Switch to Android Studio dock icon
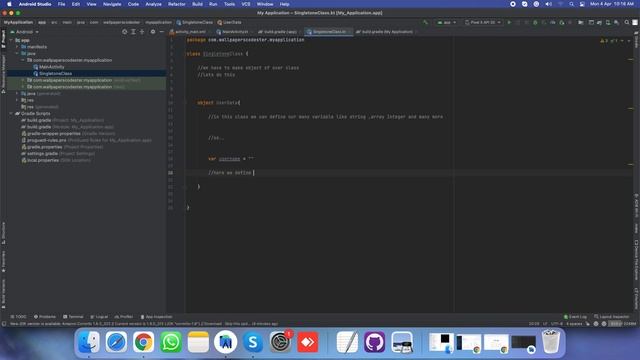 click(225, 342)
